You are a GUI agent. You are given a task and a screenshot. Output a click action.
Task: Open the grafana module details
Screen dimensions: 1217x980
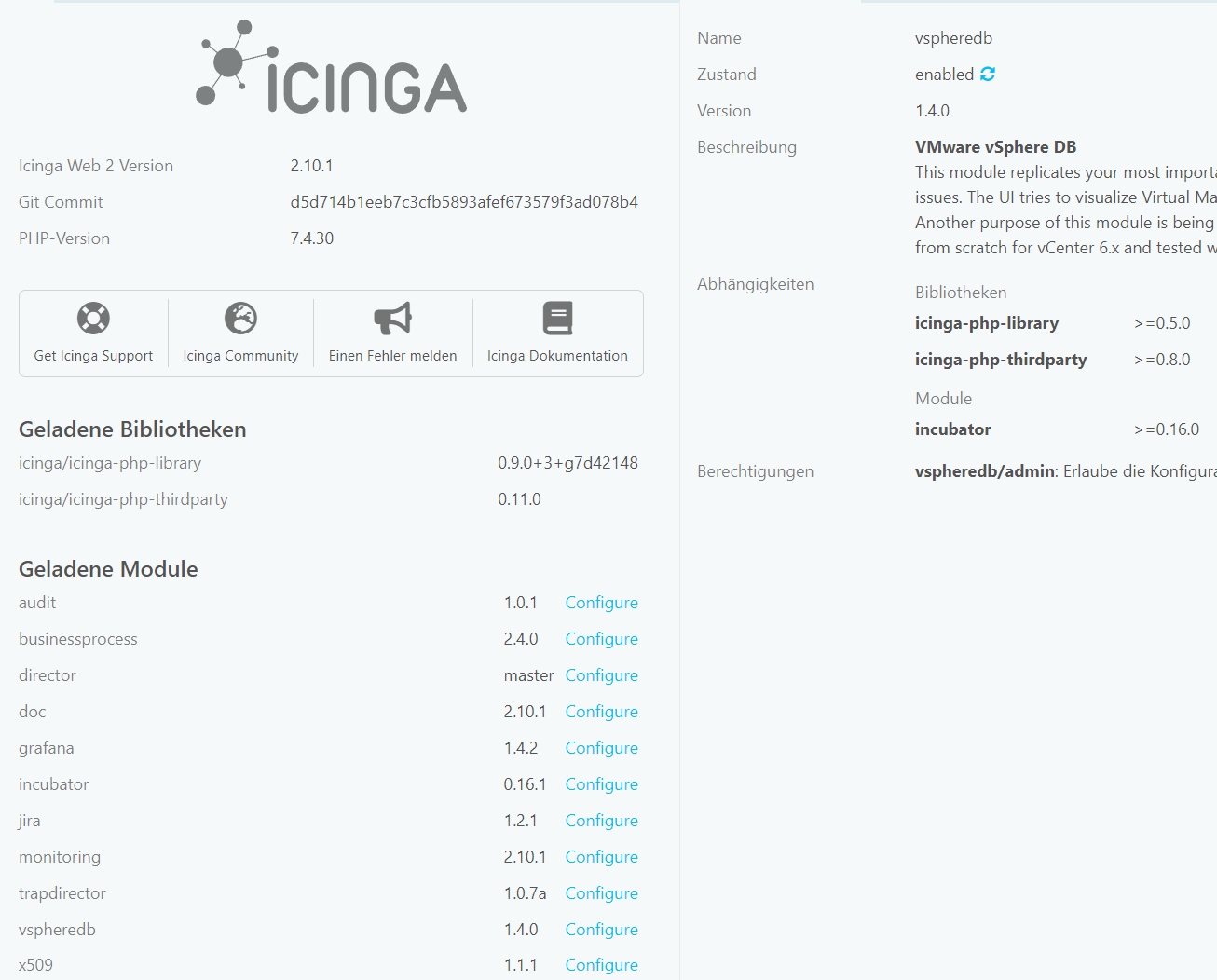(48, 747)
